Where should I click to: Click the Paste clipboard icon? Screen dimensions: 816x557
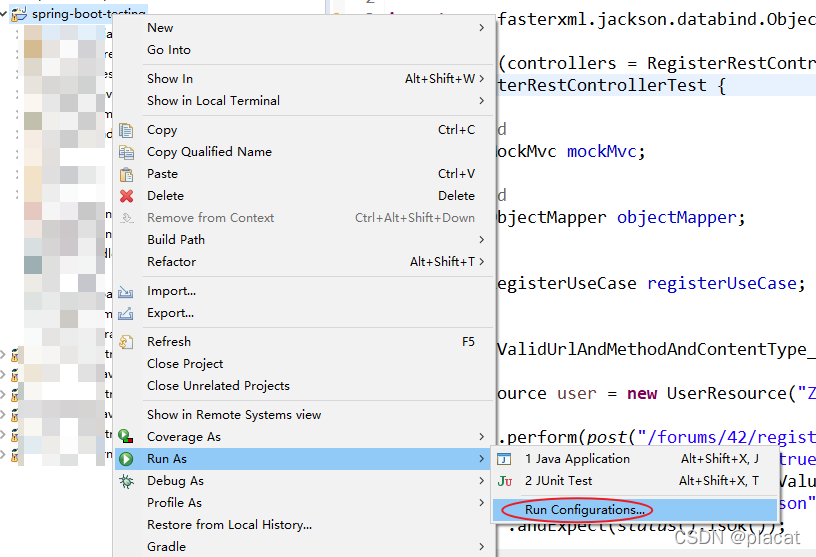tap(126, 174)
